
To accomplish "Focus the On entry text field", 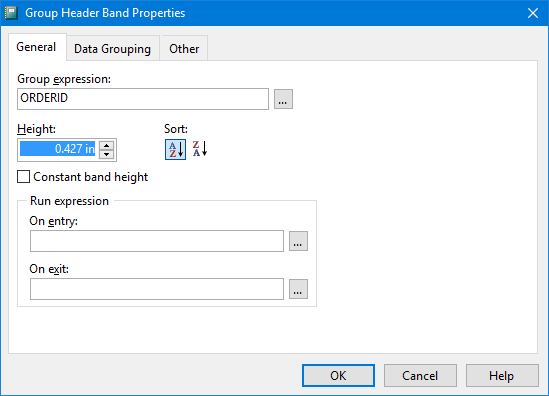I will pyautogui.click(x=157, y=241).
